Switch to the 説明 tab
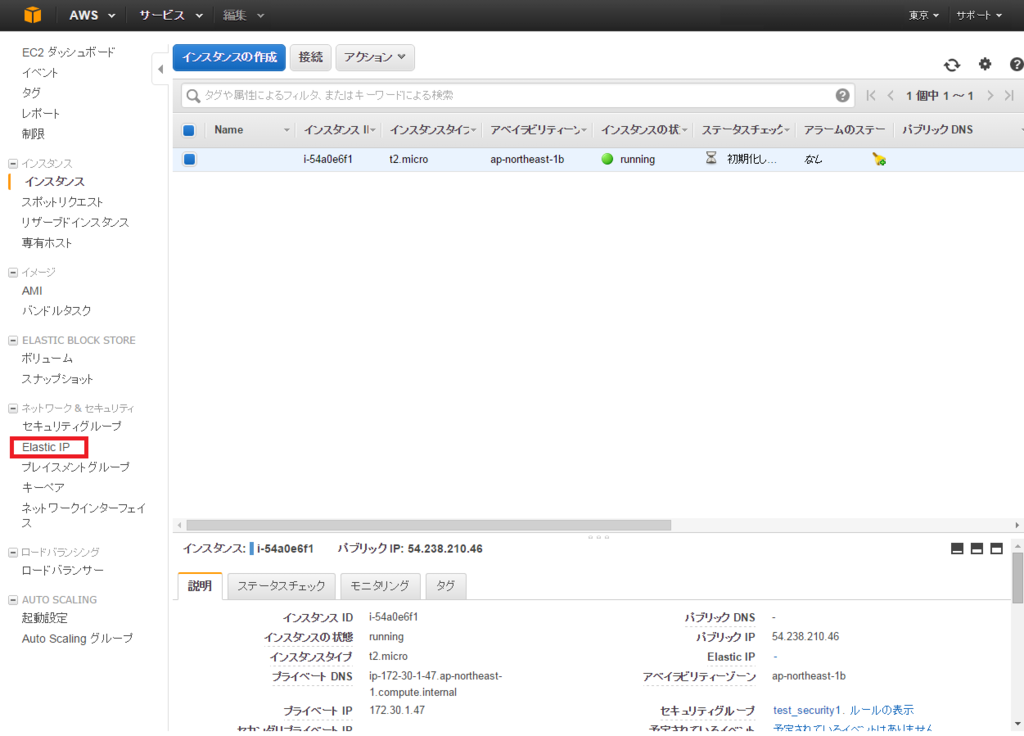This screenshot has width=1024, height=736. tap(200, 586)
